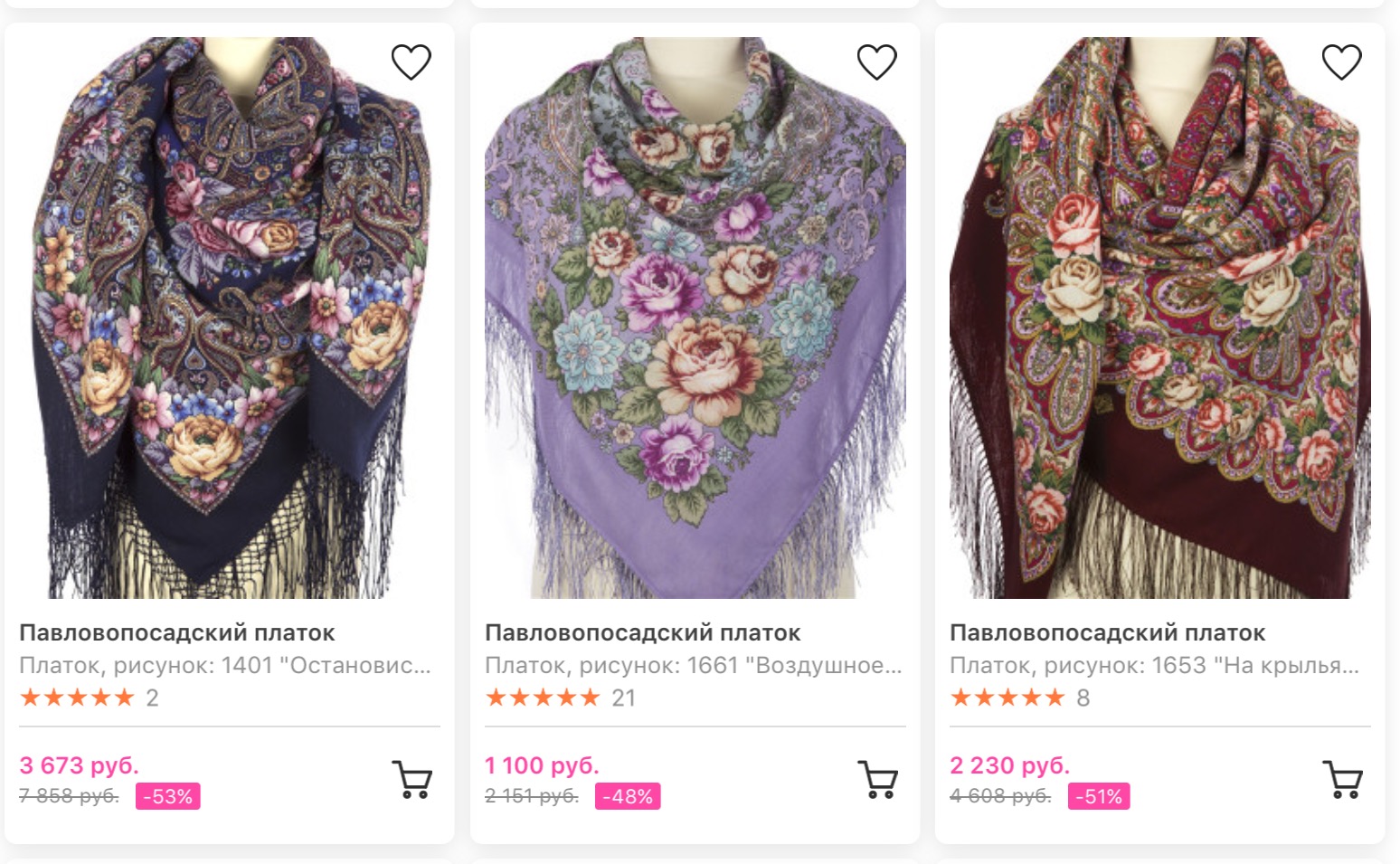The height and width of the screenshot is (864, 1400).
Task: Add the 3 673 руб. shawl to cart
Action: point(412,779)
